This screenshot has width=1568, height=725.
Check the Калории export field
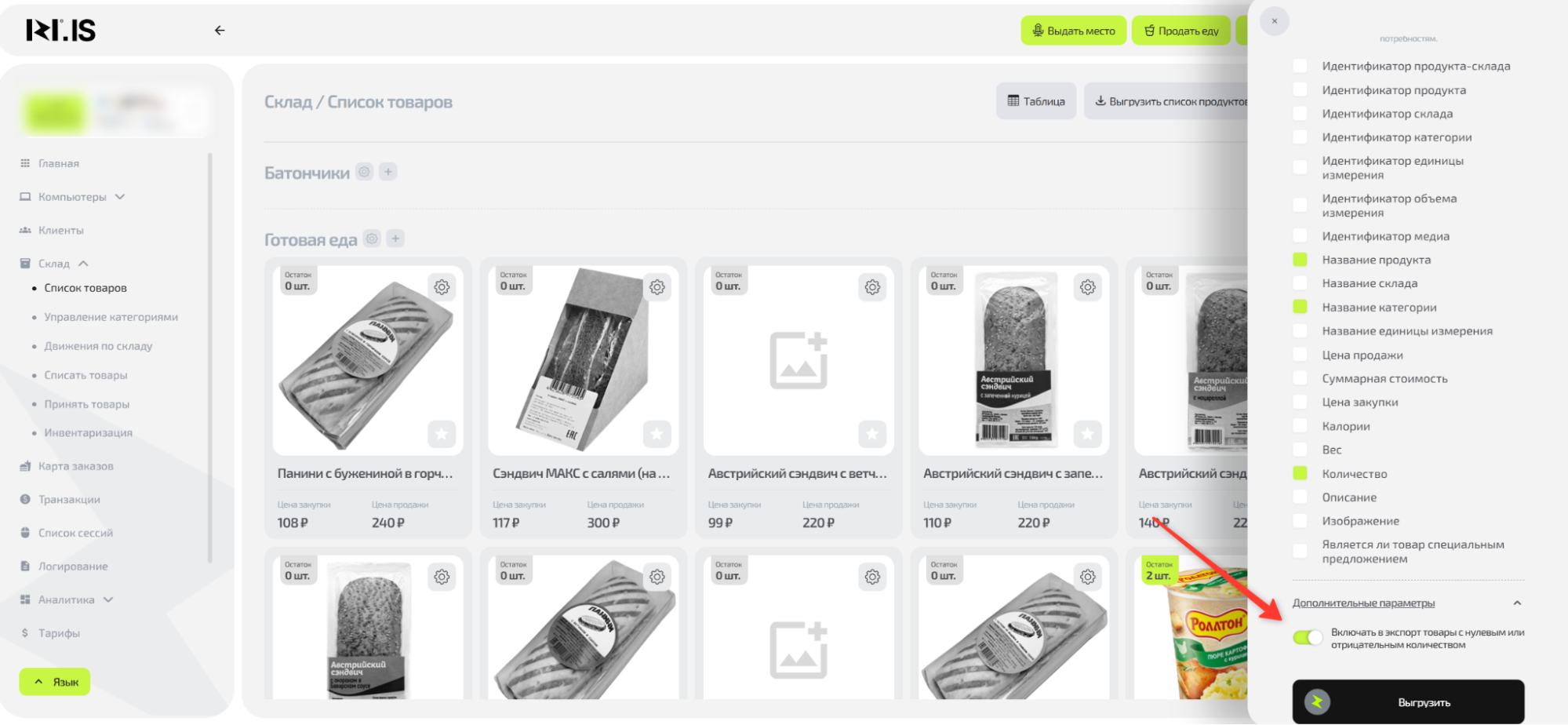coord(1300,426)
